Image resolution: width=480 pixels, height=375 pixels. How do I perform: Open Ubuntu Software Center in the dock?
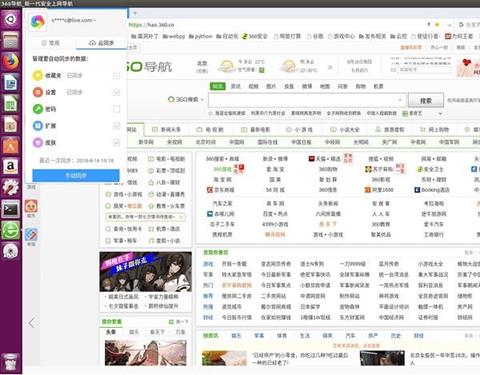(x=11, y=145)
